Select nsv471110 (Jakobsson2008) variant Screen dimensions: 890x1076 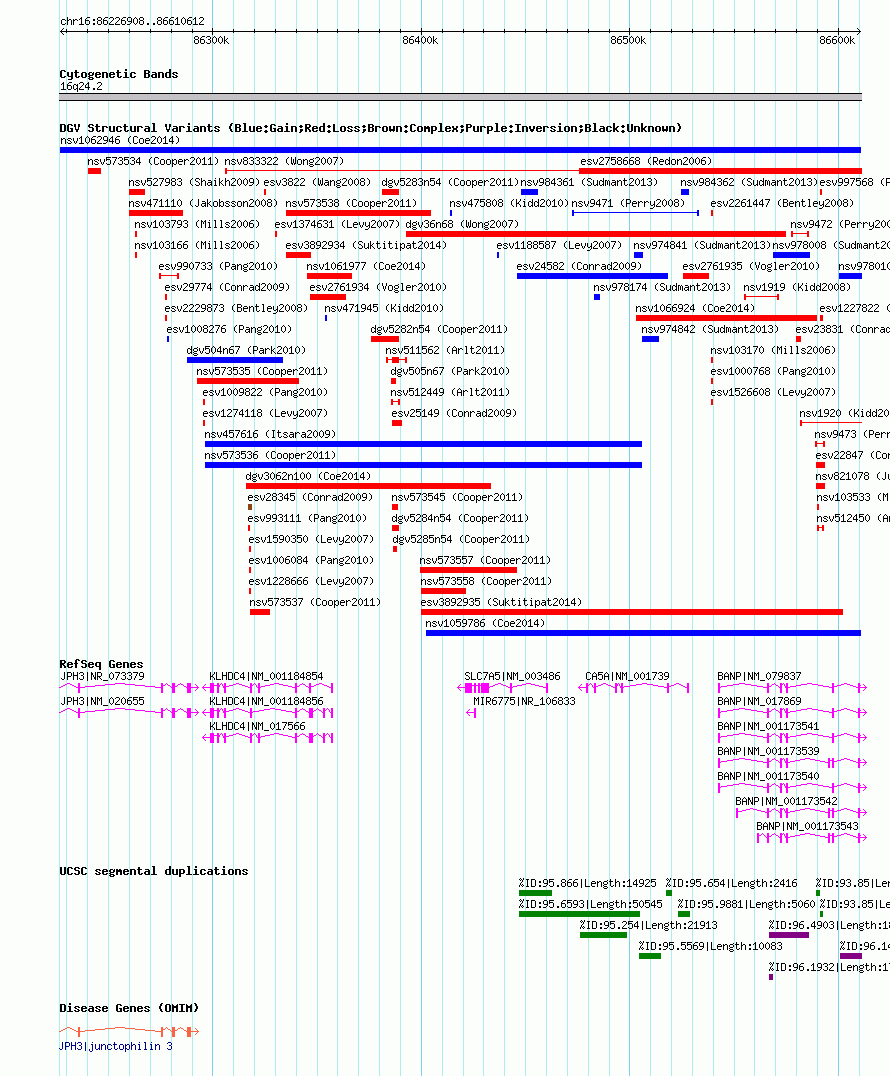tap(203, 204)
